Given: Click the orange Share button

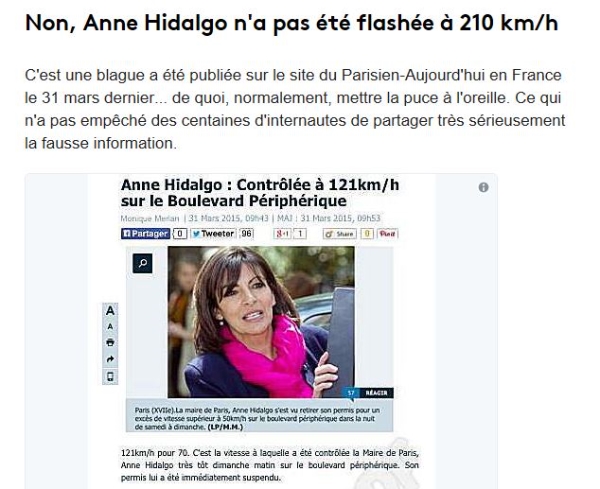Looking at the screenshot, I should click(x=339, y=234).
